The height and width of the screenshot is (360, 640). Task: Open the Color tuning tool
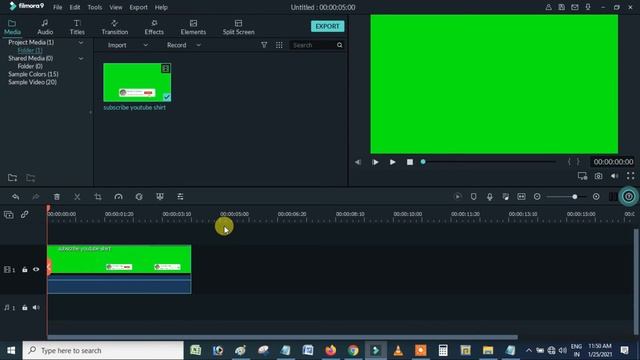[139, 197]
